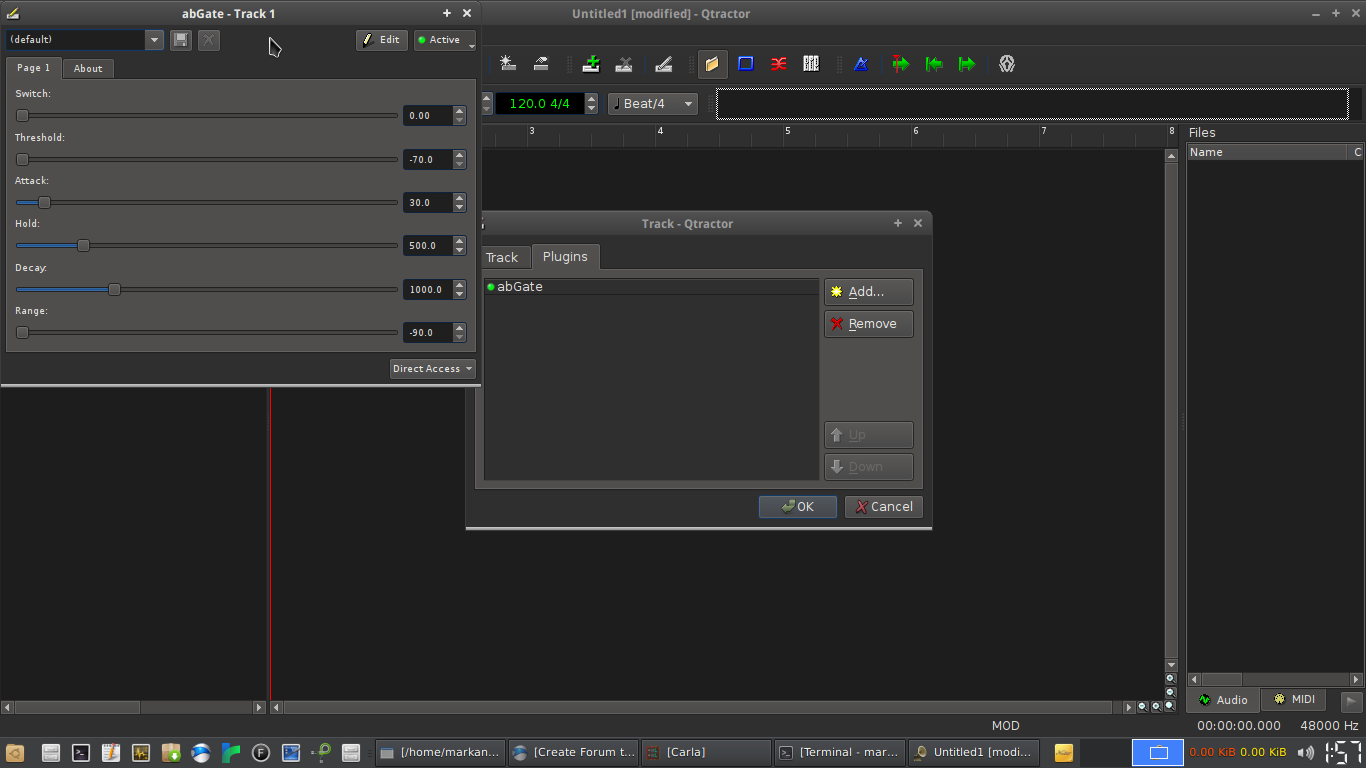Open the Carla taskbar window button
Image resolution: width=1366 pixels, height=768 pixels.
706,752
